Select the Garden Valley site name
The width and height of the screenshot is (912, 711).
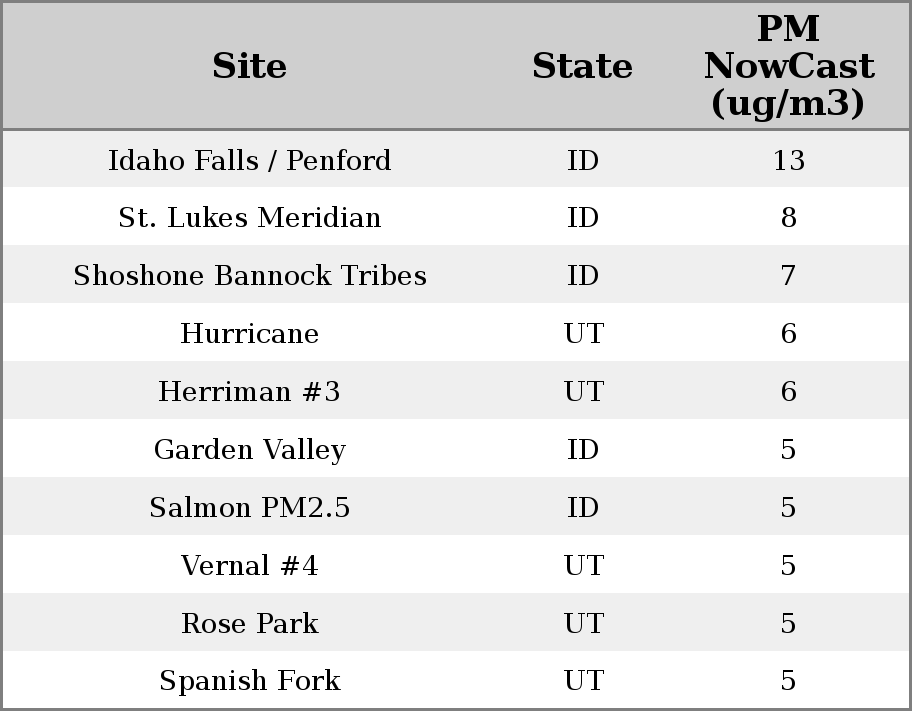[249, 450]
